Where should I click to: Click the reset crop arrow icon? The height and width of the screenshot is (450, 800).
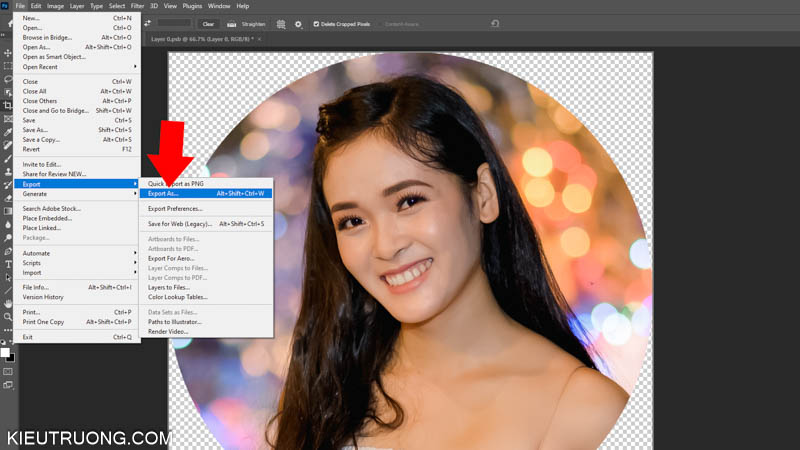(495, 23)
